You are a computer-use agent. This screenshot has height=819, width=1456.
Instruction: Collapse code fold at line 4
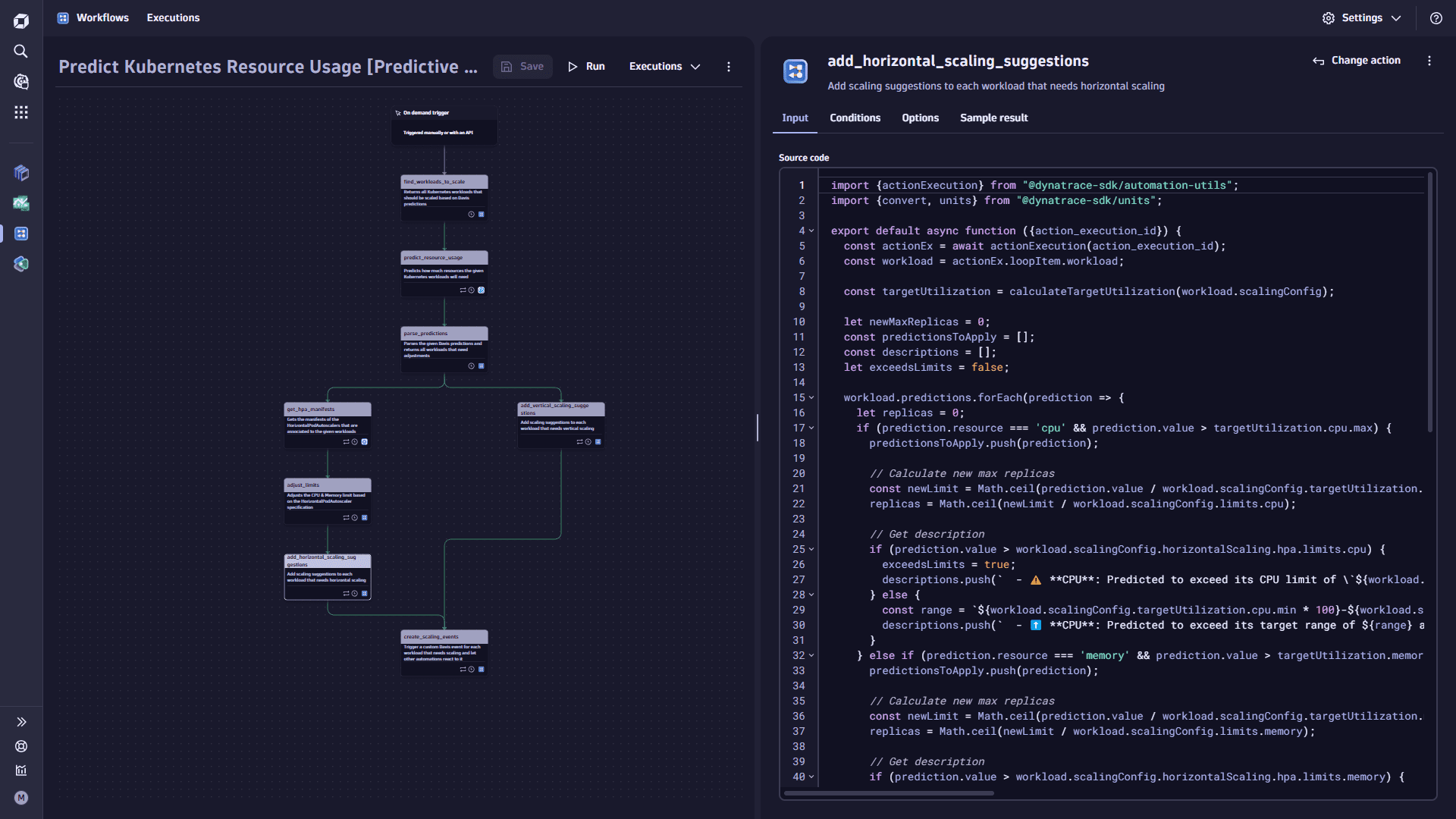click(x=811, y=231)
